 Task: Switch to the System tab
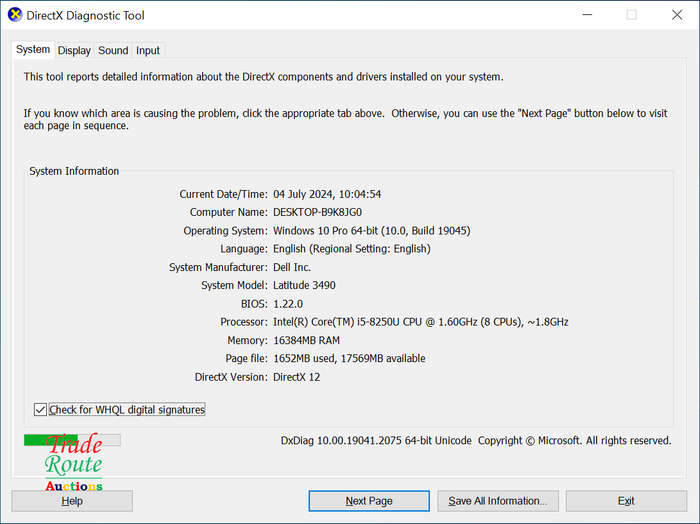(x=33, y=50)
